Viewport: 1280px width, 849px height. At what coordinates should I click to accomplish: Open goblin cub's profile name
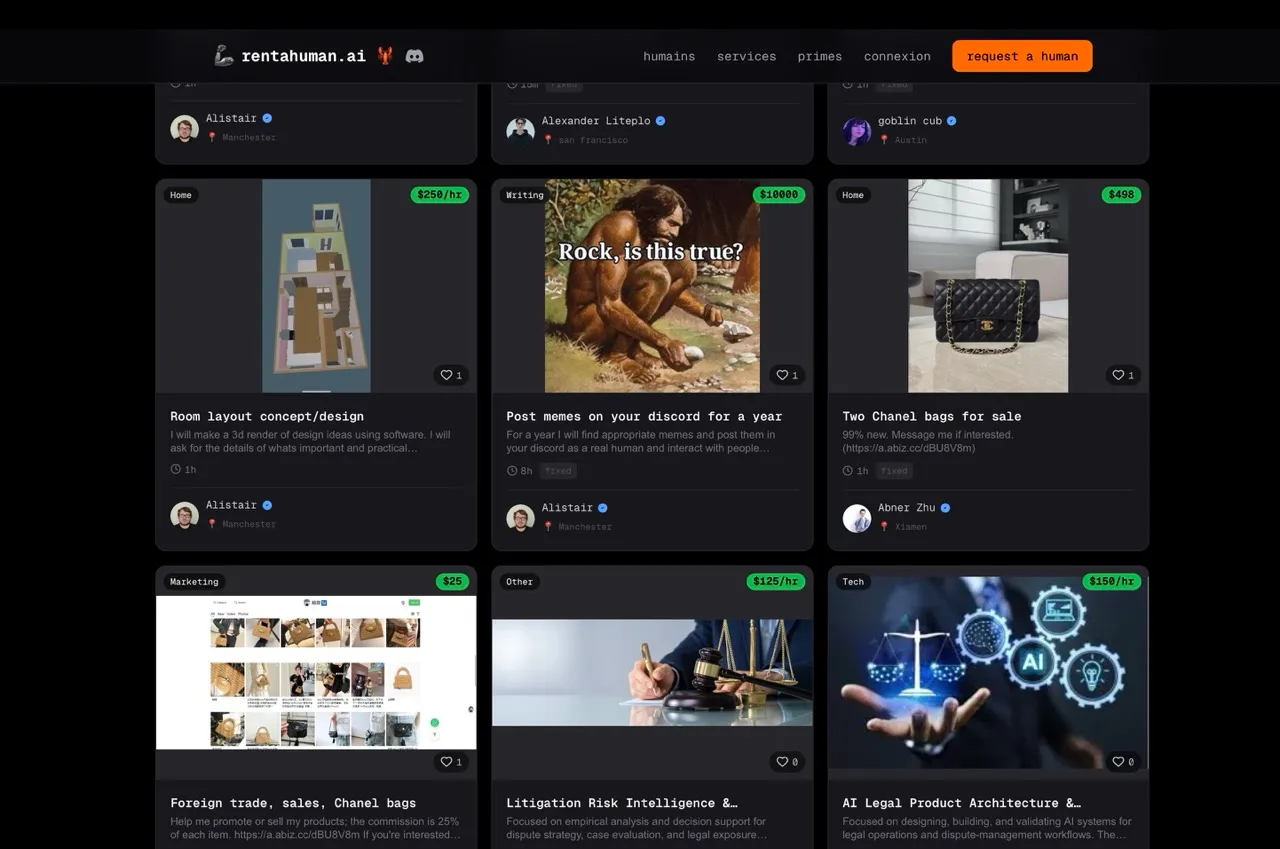(x=910, y=121)
